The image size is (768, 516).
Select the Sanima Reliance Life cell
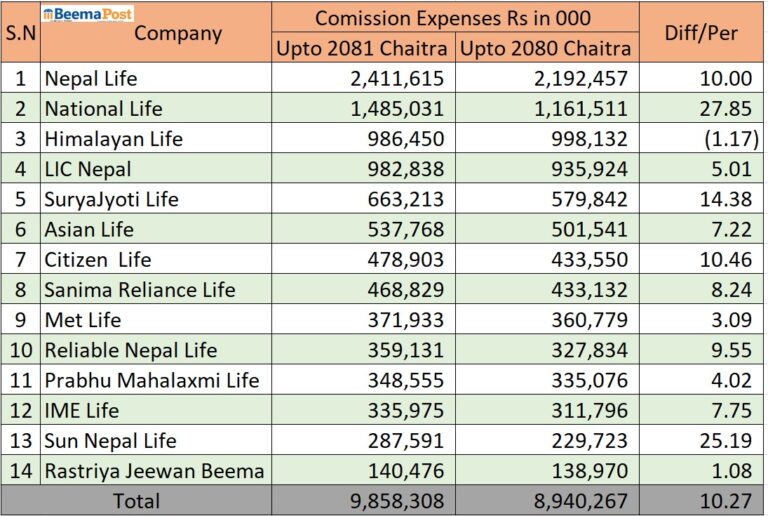pos(156,290)
